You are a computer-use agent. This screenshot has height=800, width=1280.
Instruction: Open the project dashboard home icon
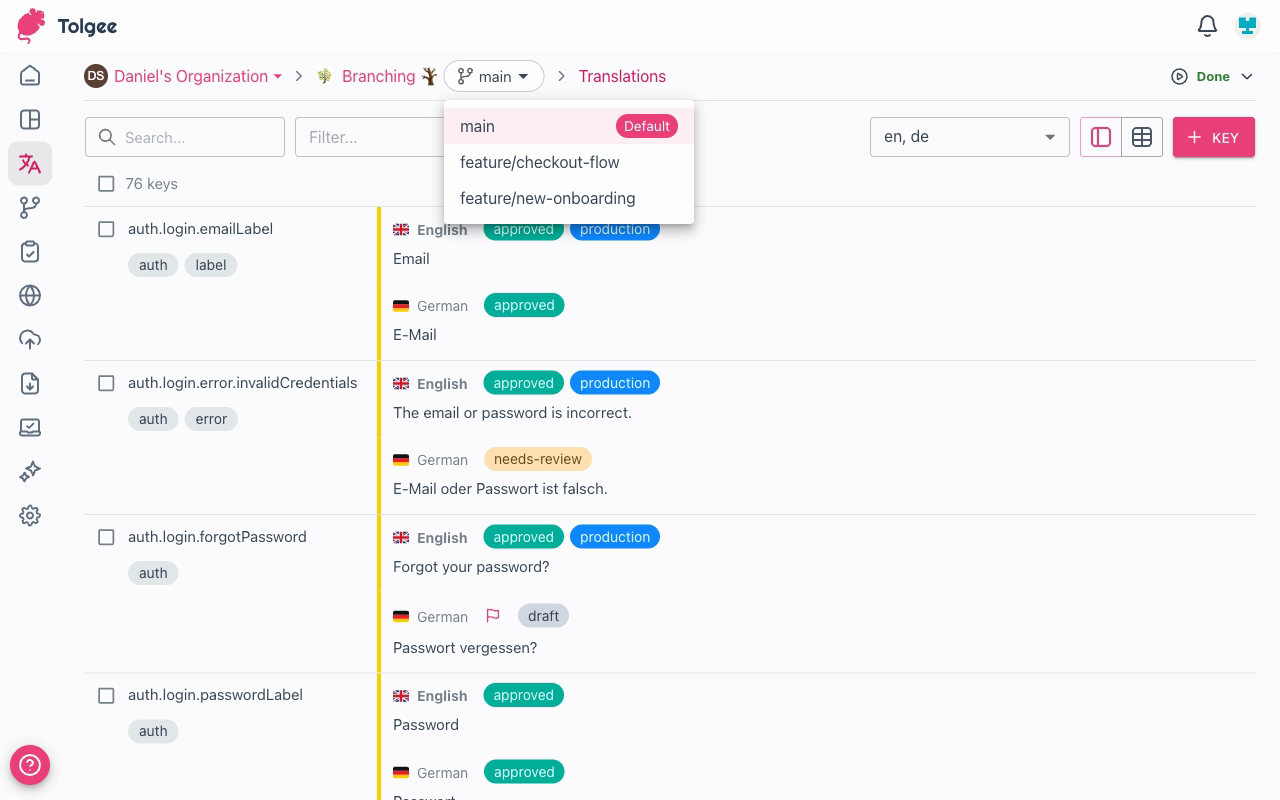[30, 75]
